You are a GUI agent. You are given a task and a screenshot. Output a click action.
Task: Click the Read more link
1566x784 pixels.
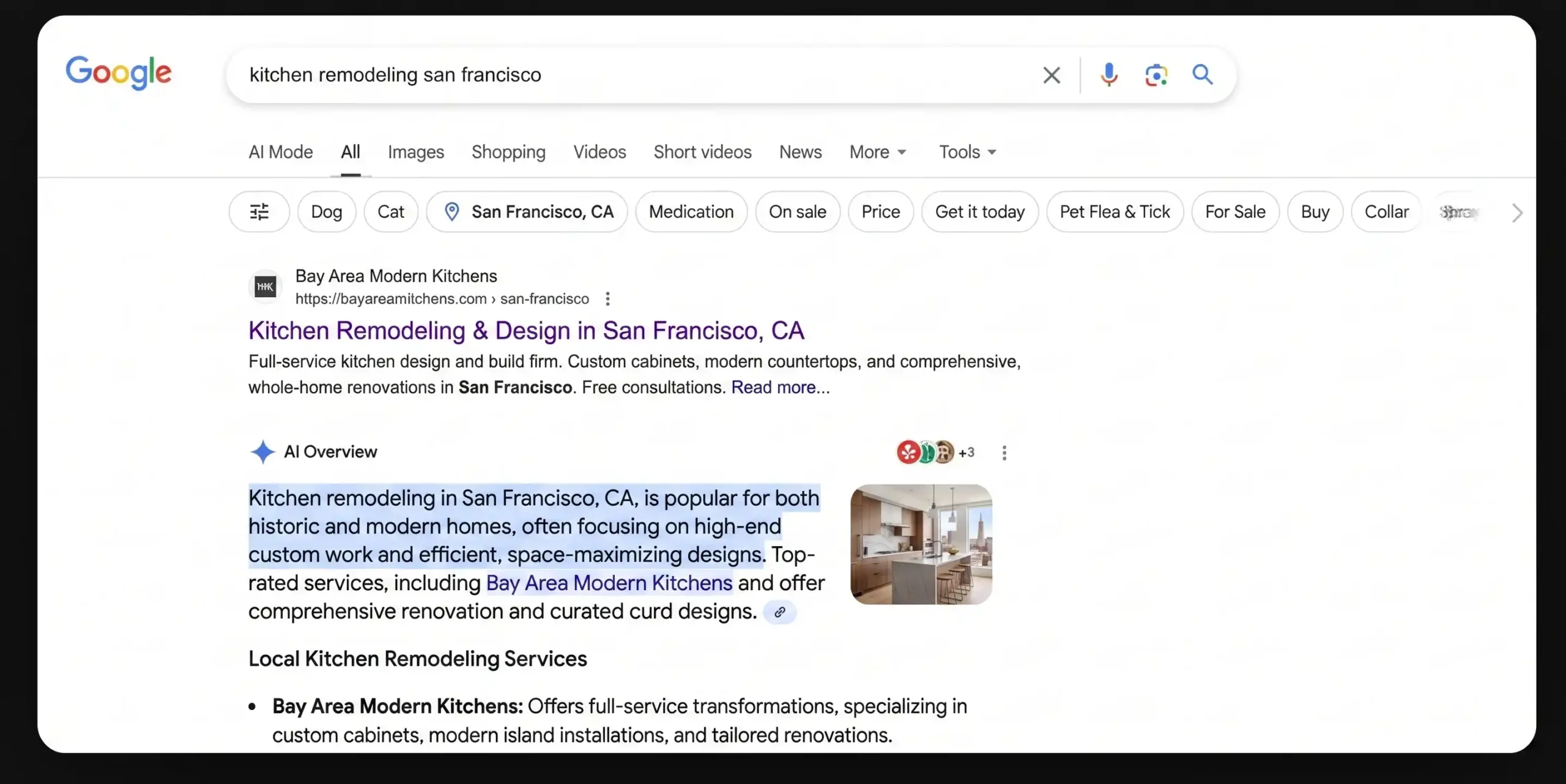click(x=781, y=387)
